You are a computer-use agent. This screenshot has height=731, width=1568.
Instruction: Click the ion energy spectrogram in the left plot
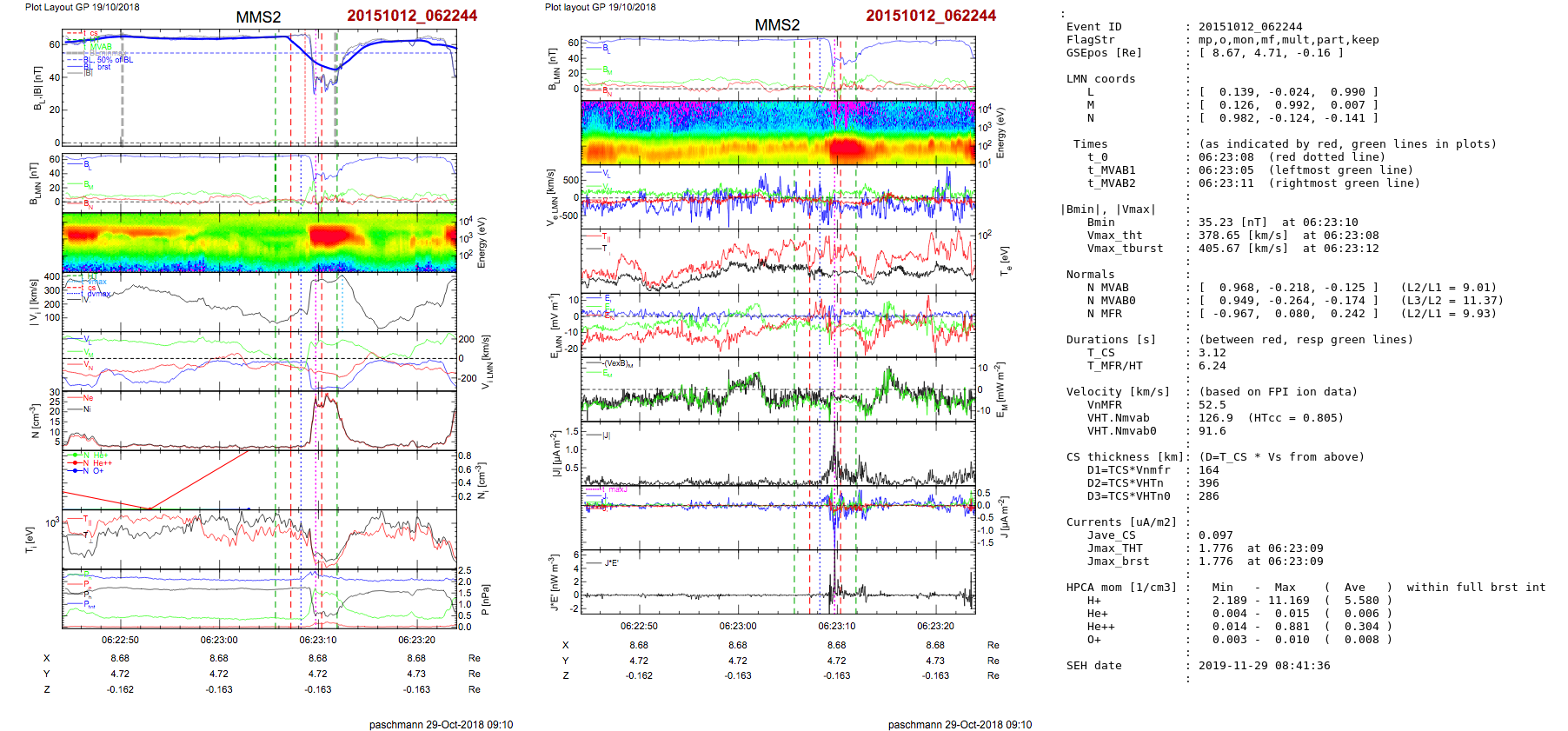[259, 243]
